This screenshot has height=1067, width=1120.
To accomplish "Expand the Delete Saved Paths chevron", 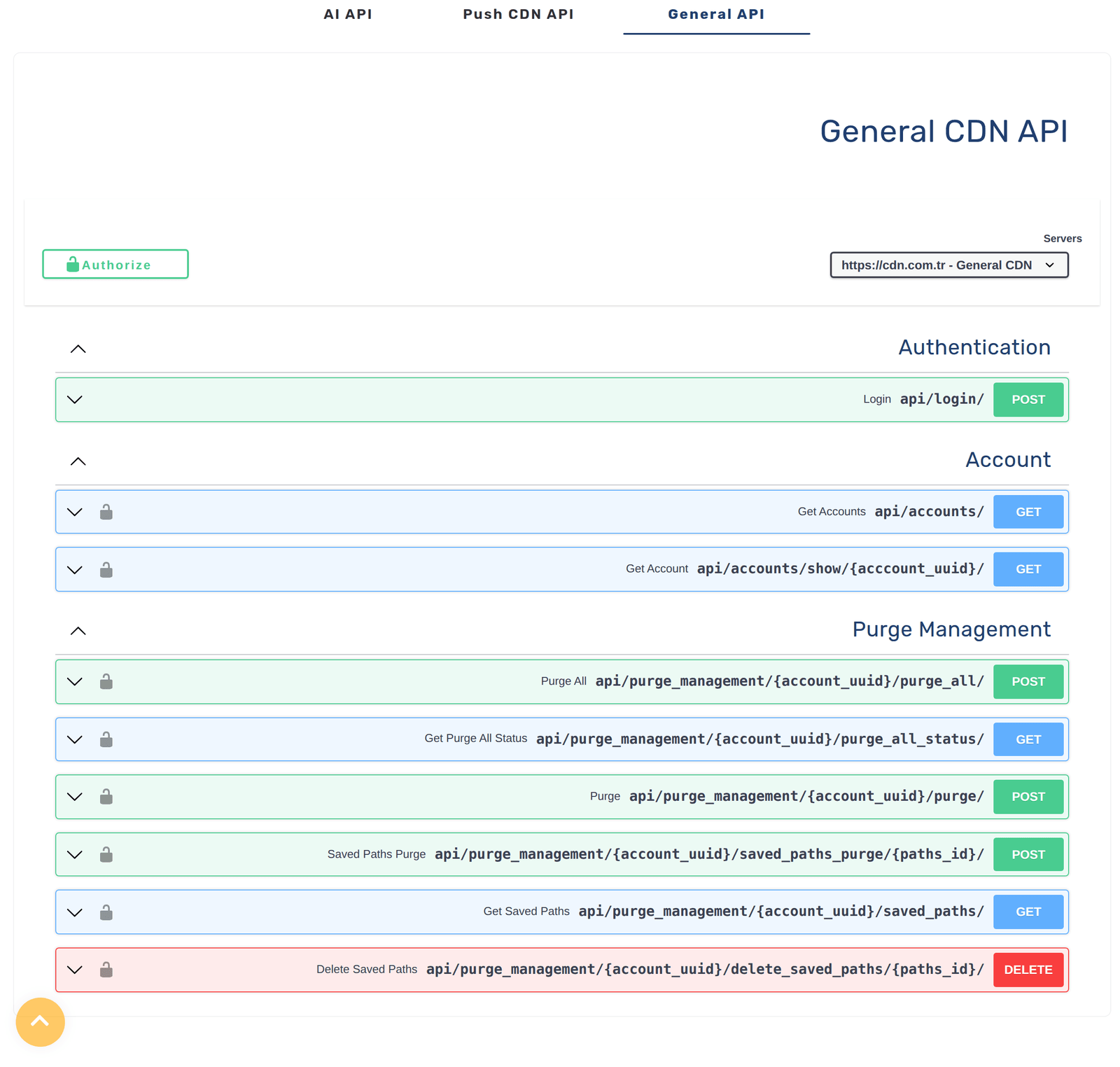I will coord(75,970).
